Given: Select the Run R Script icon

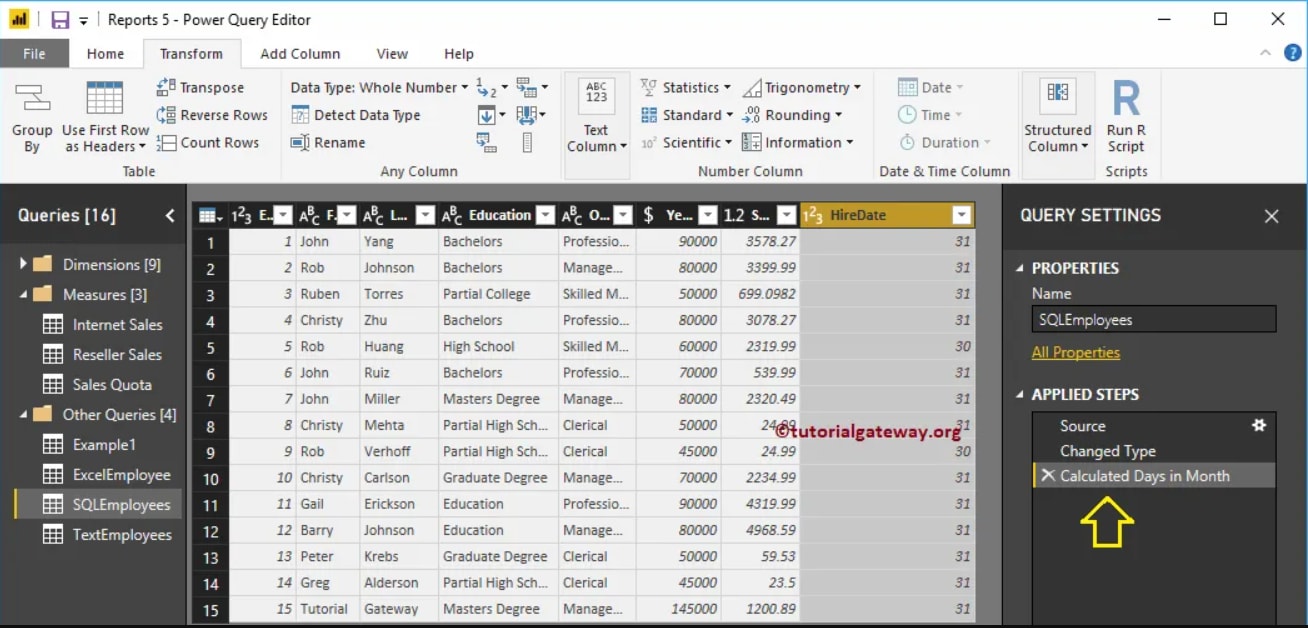Looking at the screenshot, I should 1127,112.
